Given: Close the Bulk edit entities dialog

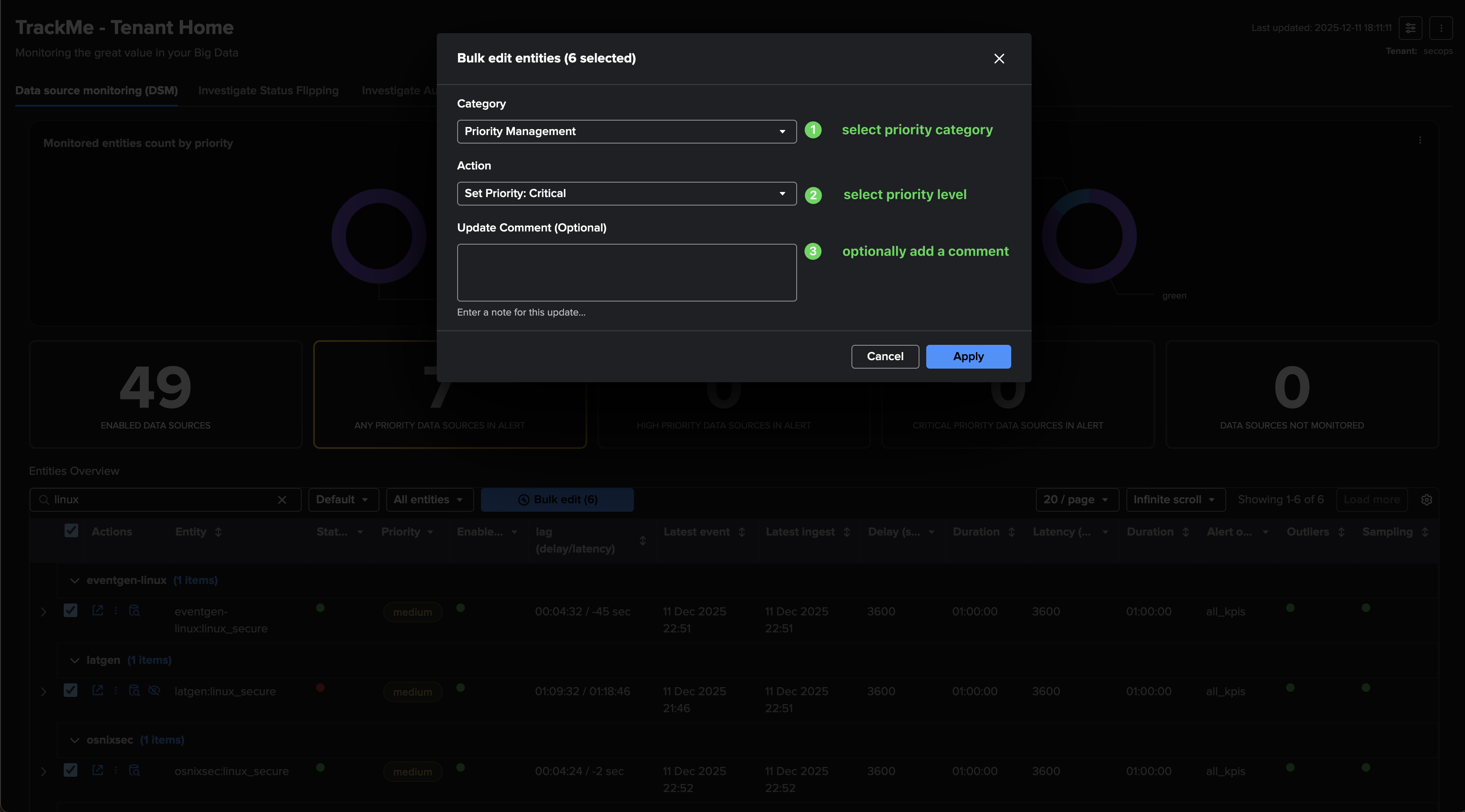Looking at the screenshot, I should (998, 59).
